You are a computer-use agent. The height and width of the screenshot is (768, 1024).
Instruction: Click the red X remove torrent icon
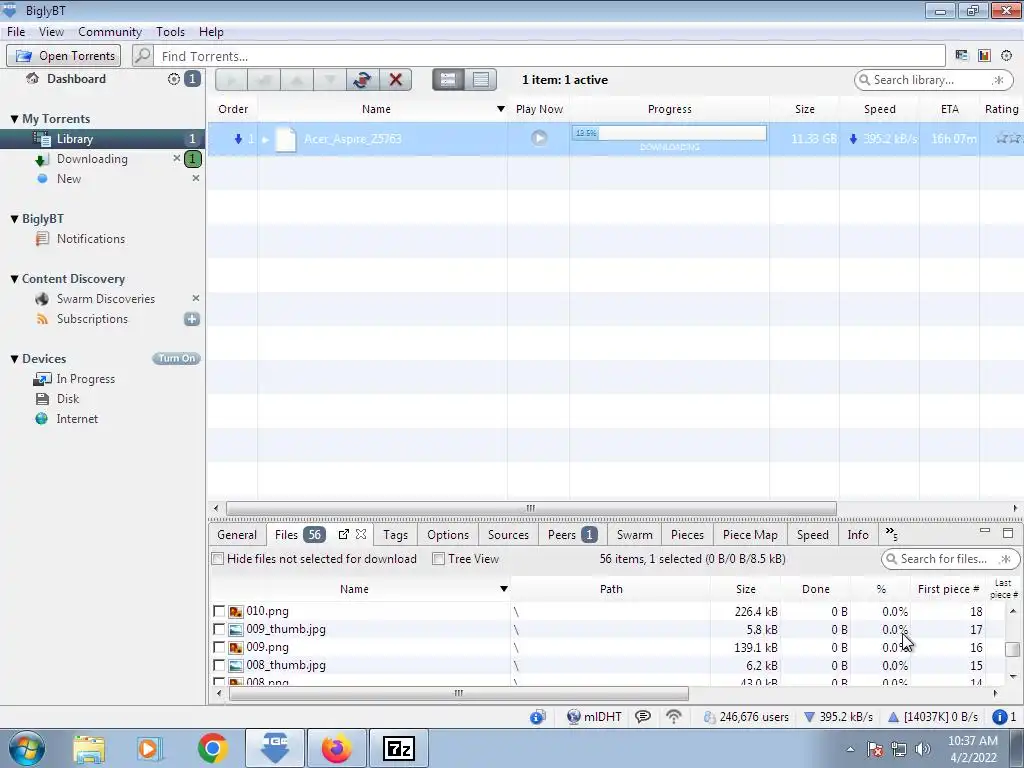coord(396,80)
